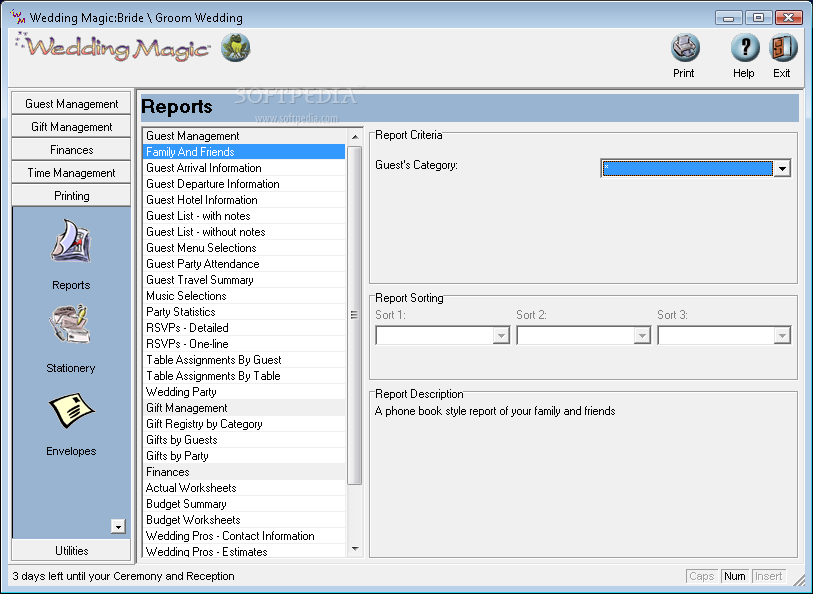Screen dimensions: 813x594
Task: Select 'Wedding Party' report
Action: 244,392
